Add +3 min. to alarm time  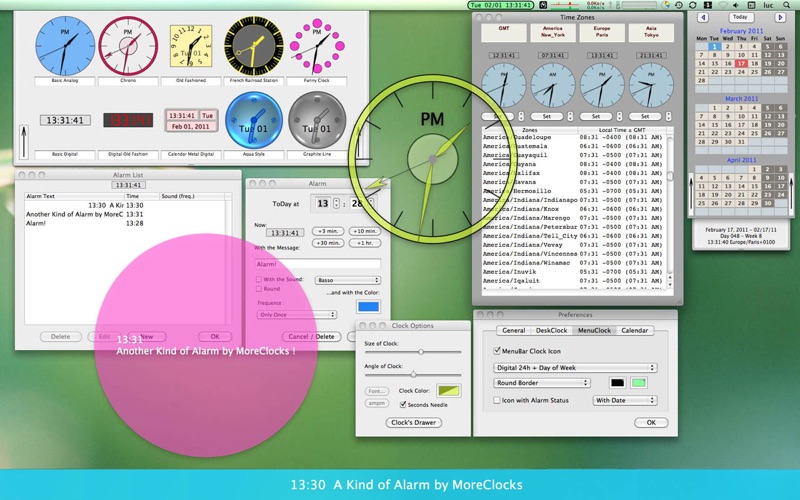click(328, 232)
